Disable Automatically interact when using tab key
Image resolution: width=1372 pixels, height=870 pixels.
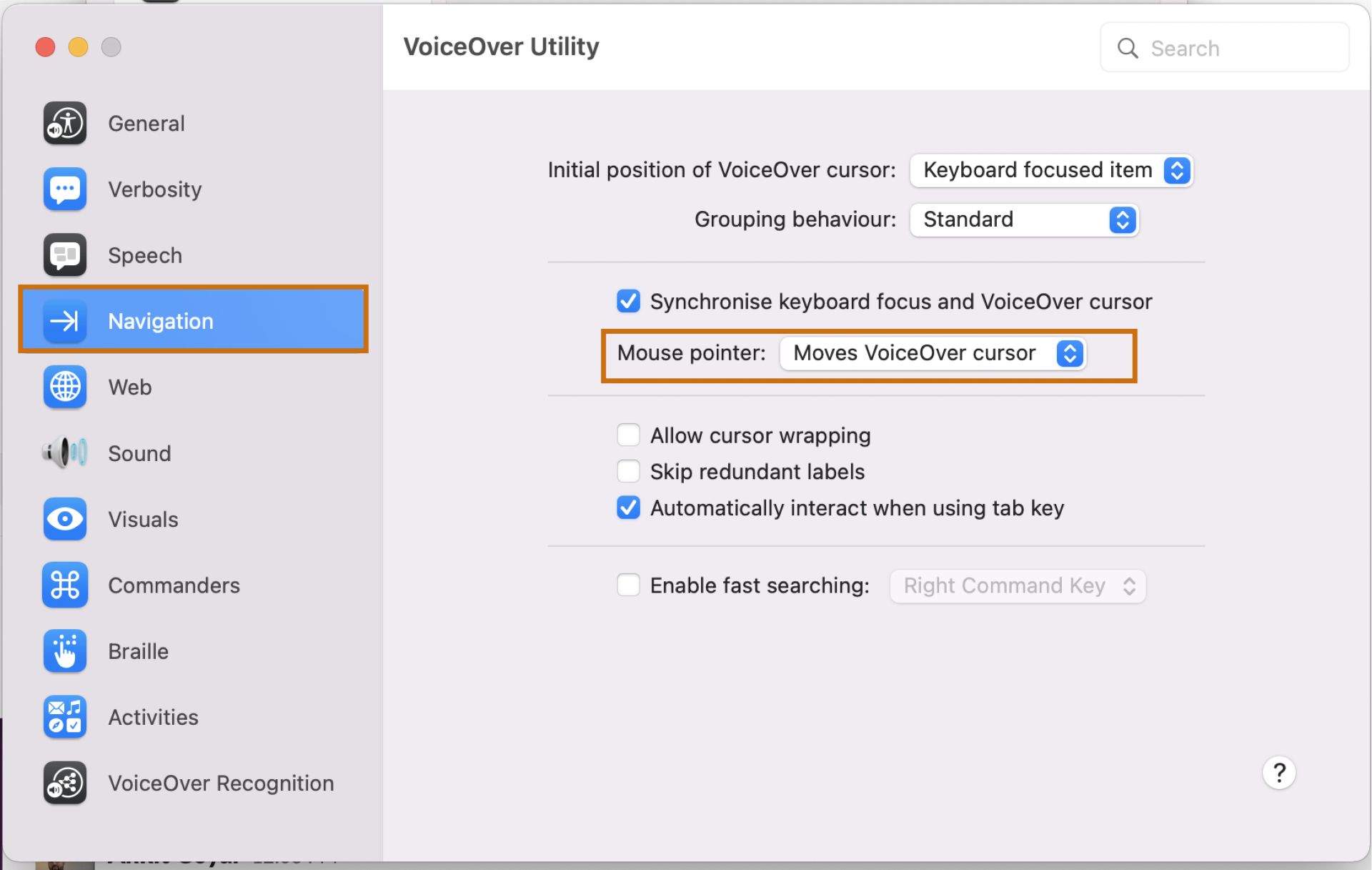point(628,508)
